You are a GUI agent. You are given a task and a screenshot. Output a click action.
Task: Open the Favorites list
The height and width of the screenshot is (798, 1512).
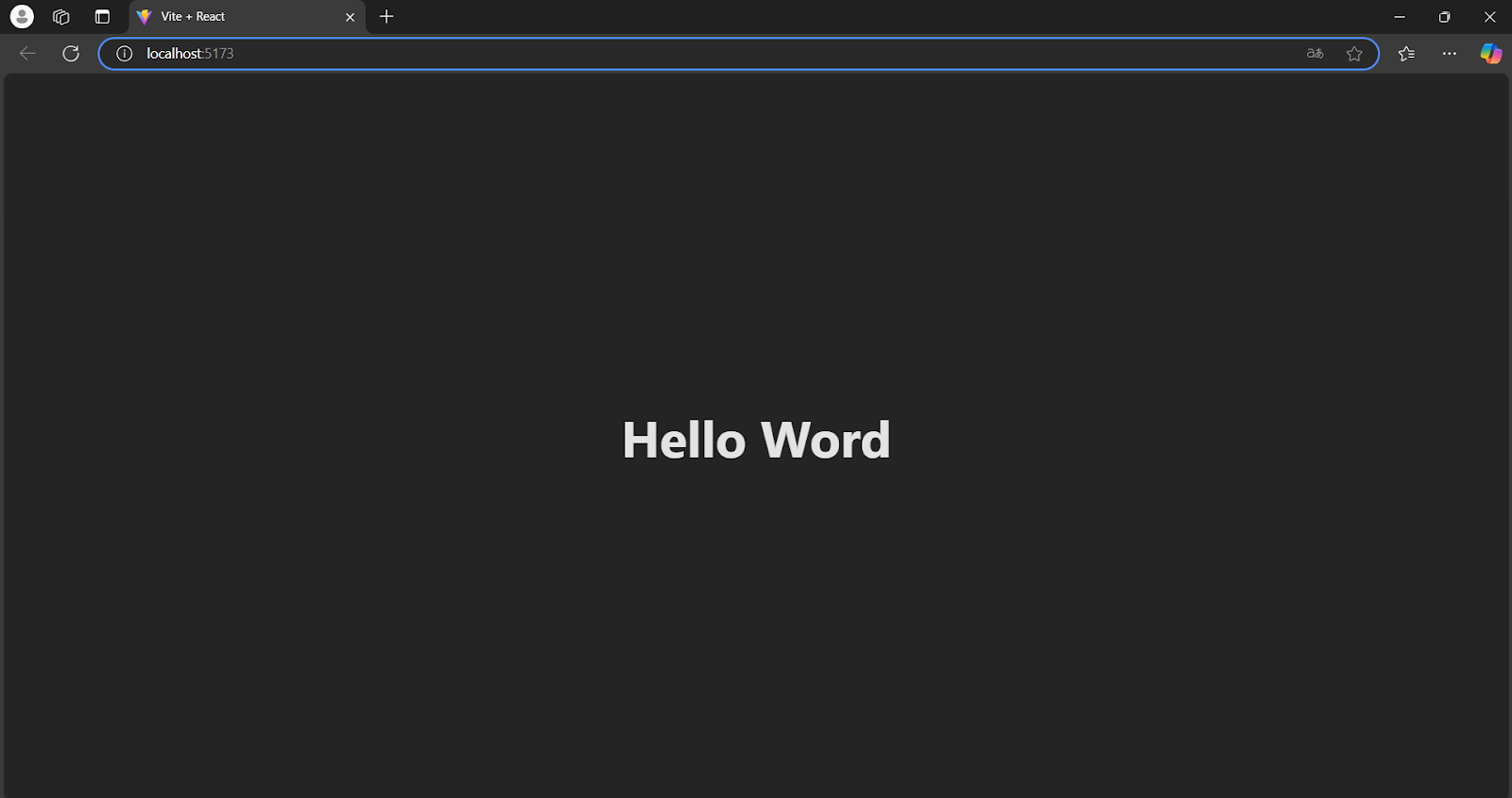[1406, 53]
